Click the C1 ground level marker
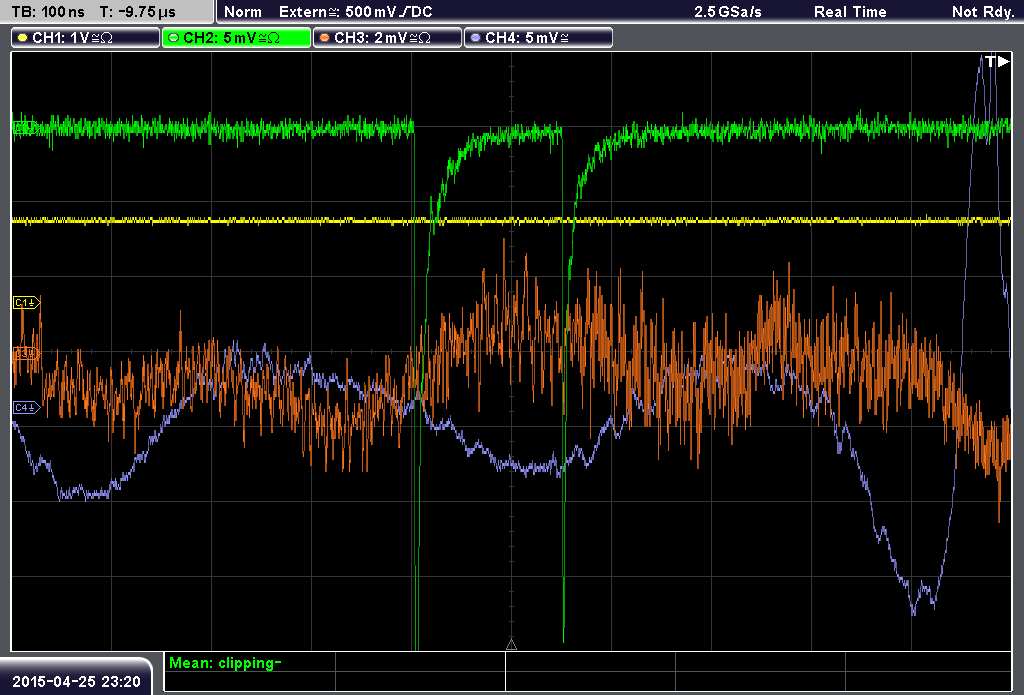 tap(27, 302)
